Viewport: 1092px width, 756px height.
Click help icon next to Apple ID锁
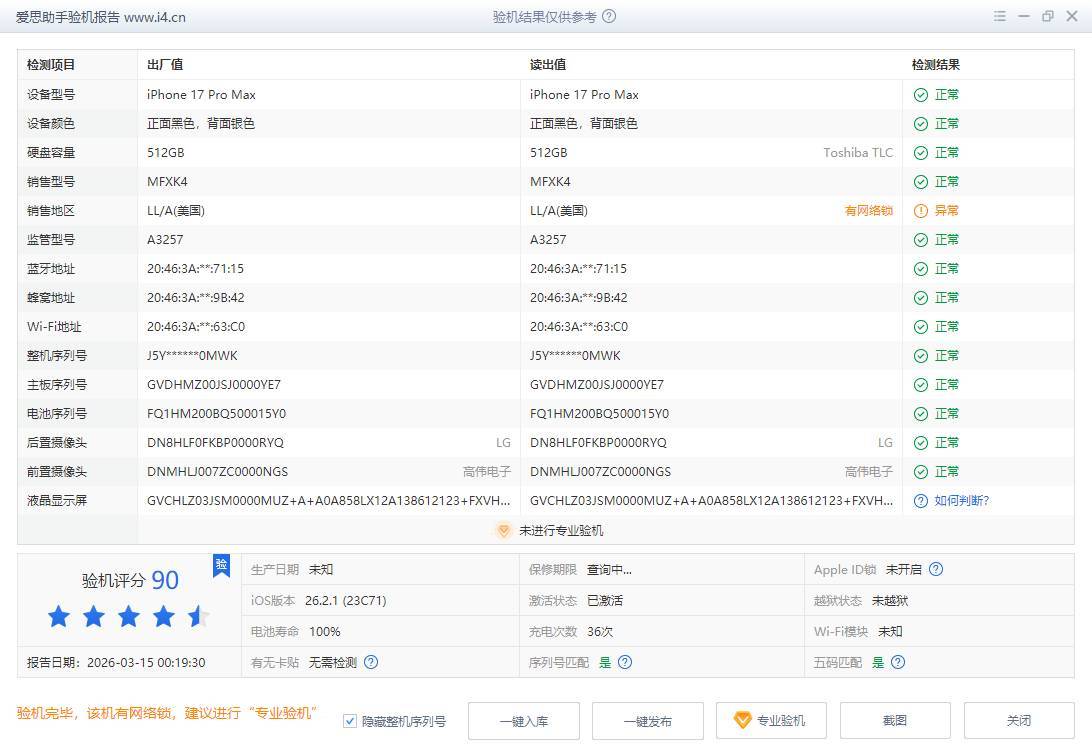pos(936,570)
